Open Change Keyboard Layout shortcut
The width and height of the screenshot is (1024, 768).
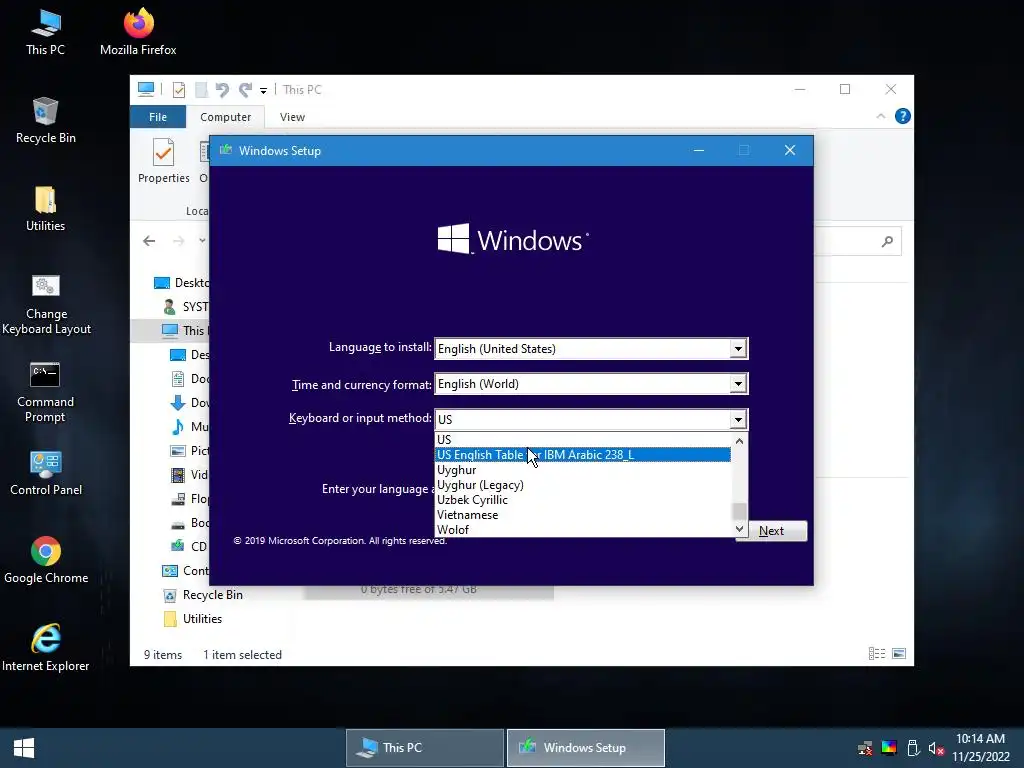(46, 304)
